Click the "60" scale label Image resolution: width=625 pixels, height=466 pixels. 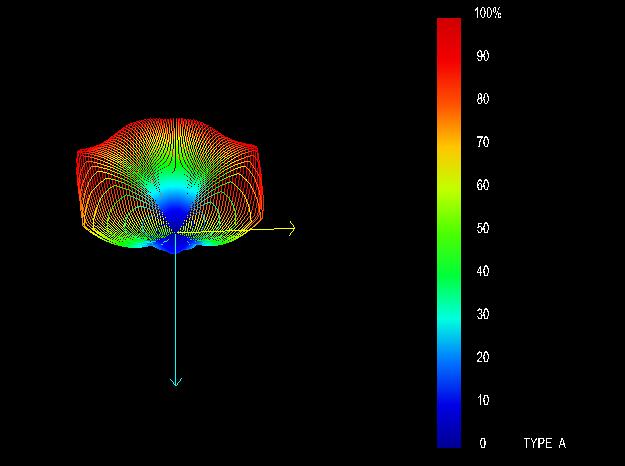483,185
